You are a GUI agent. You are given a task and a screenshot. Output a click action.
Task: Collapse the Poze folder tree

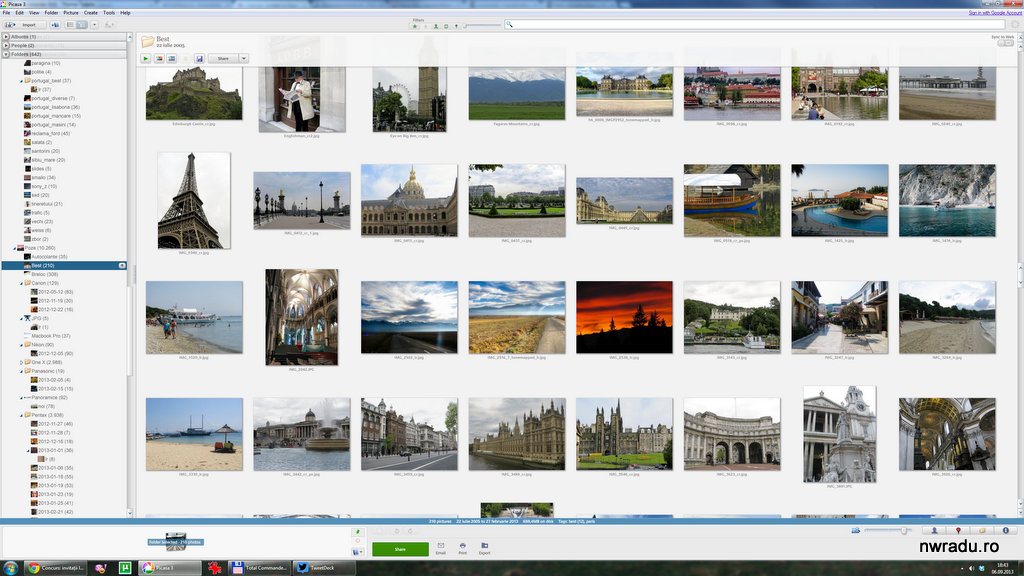(14, 248)
